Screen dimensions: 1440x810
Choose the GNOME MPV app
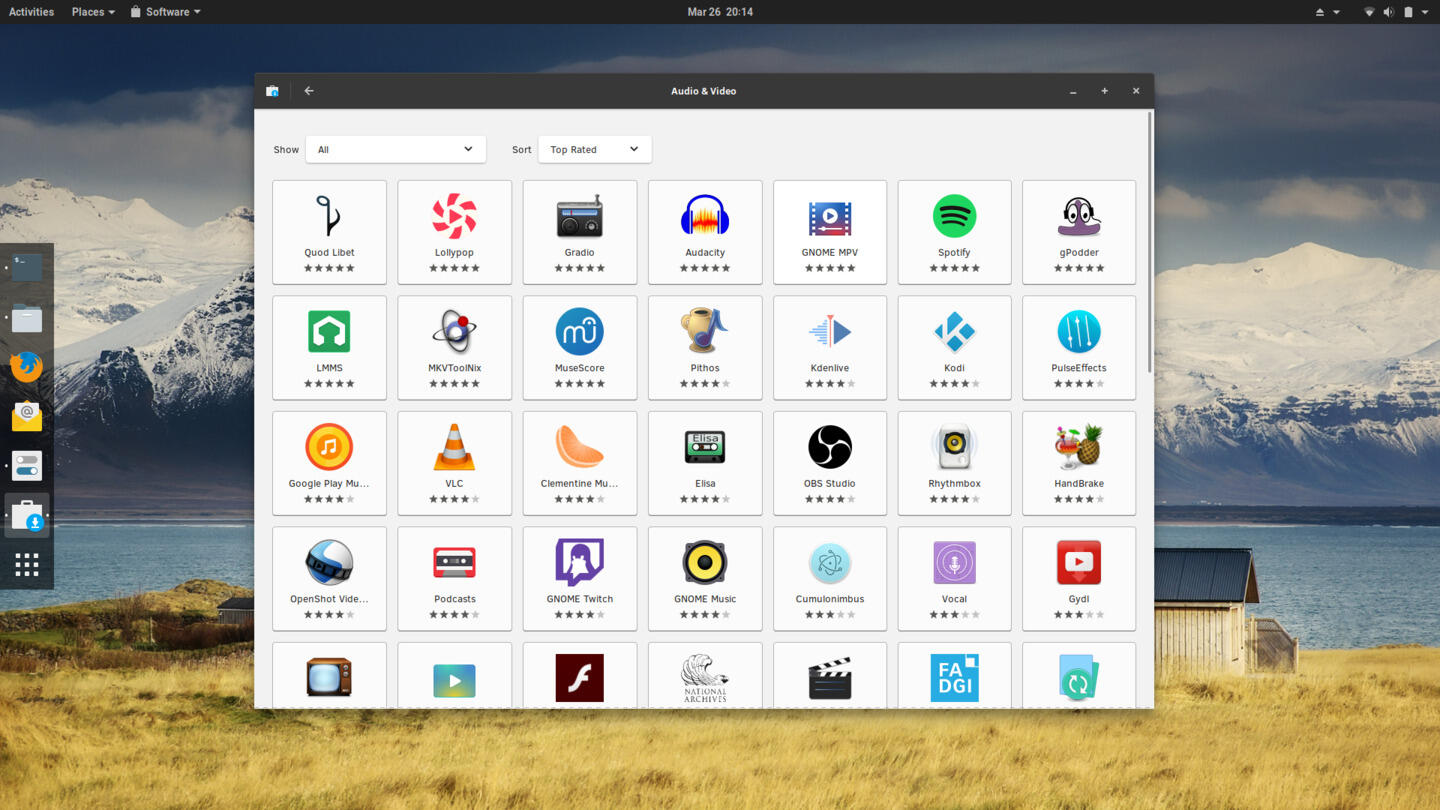pos(829,232)
